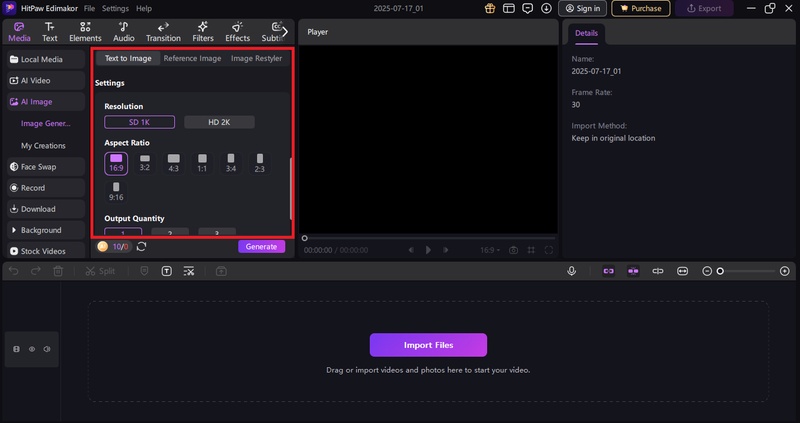Image resolution: width=800 pixels, height=423 pixels.
Task: Click the gift box icon in title bar
Action: (x=490, y=8)
